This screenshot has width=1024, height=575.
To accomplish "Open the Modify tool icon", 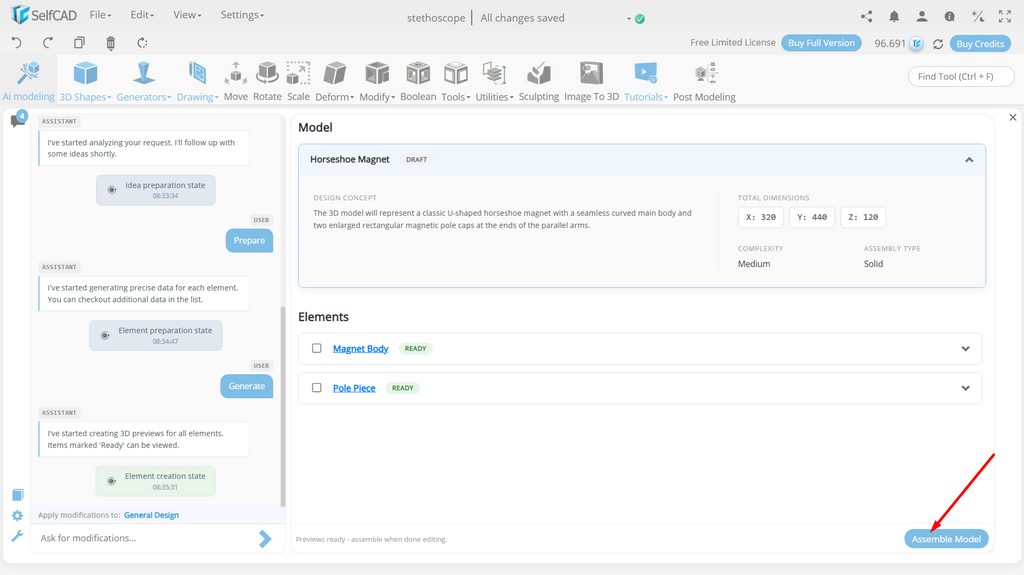I will tap(377, 73).
